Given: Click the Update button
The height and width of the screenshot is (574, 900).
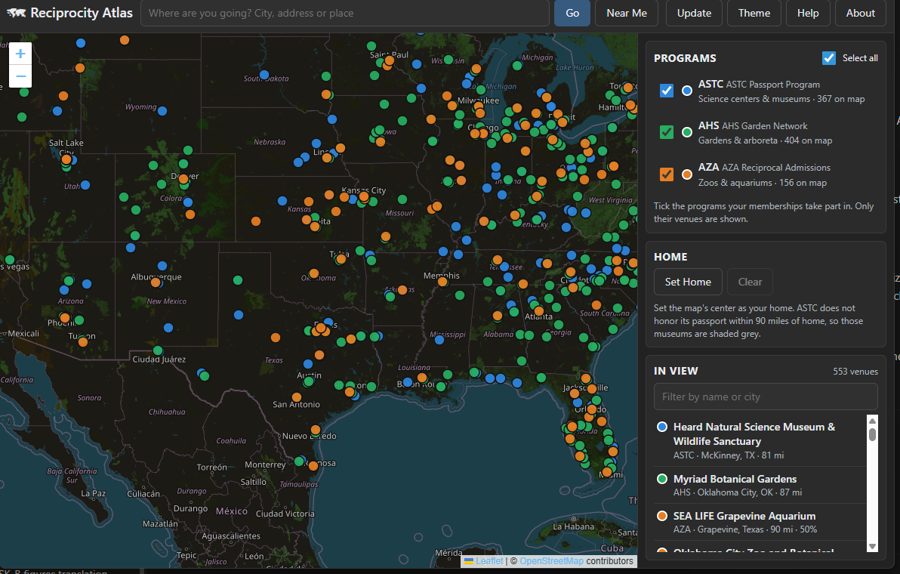Looking at the screenshot, I should click(694, 13).
